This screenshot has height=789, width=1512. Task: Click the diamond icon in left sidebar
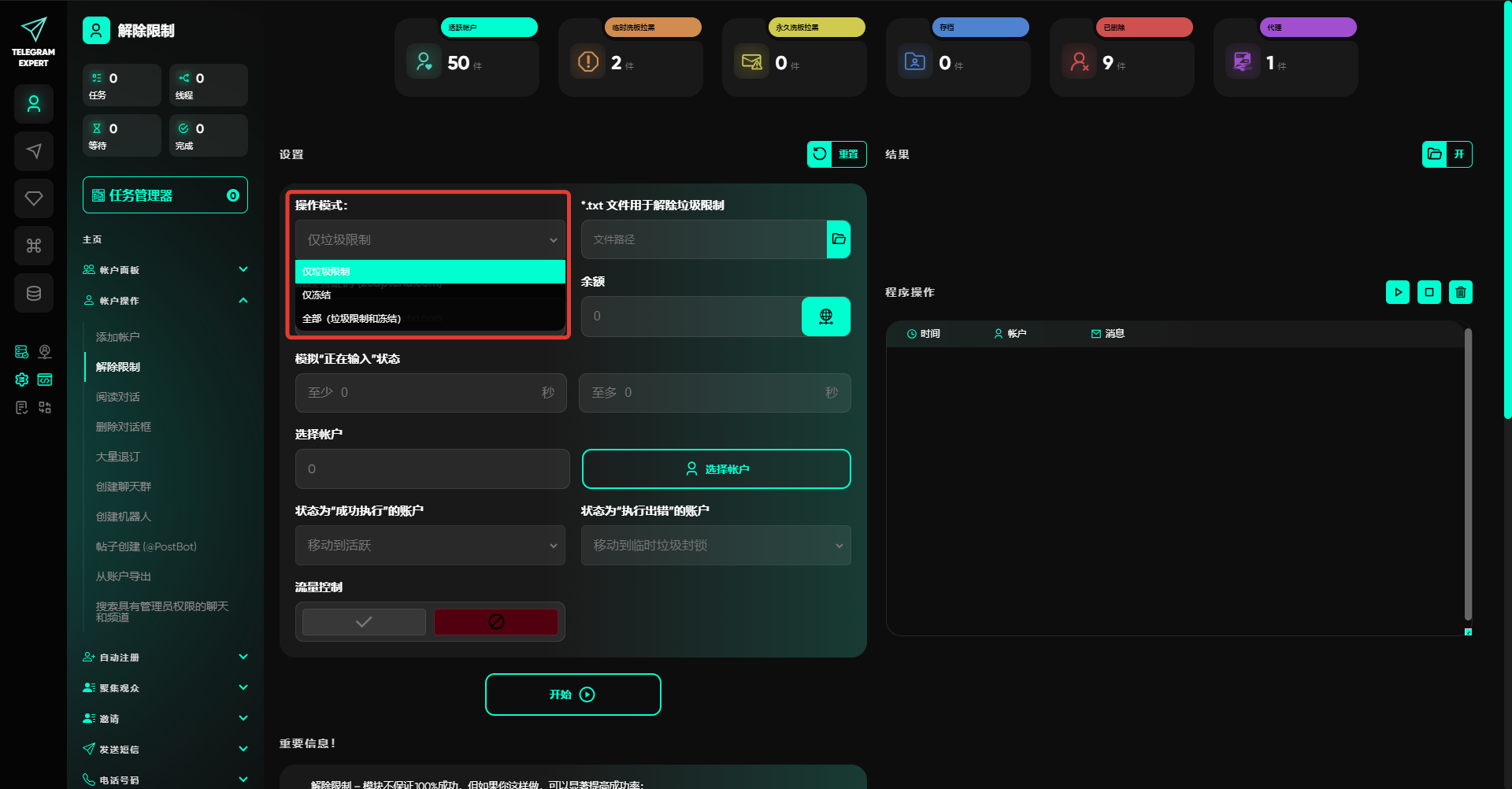pos(34,198)
